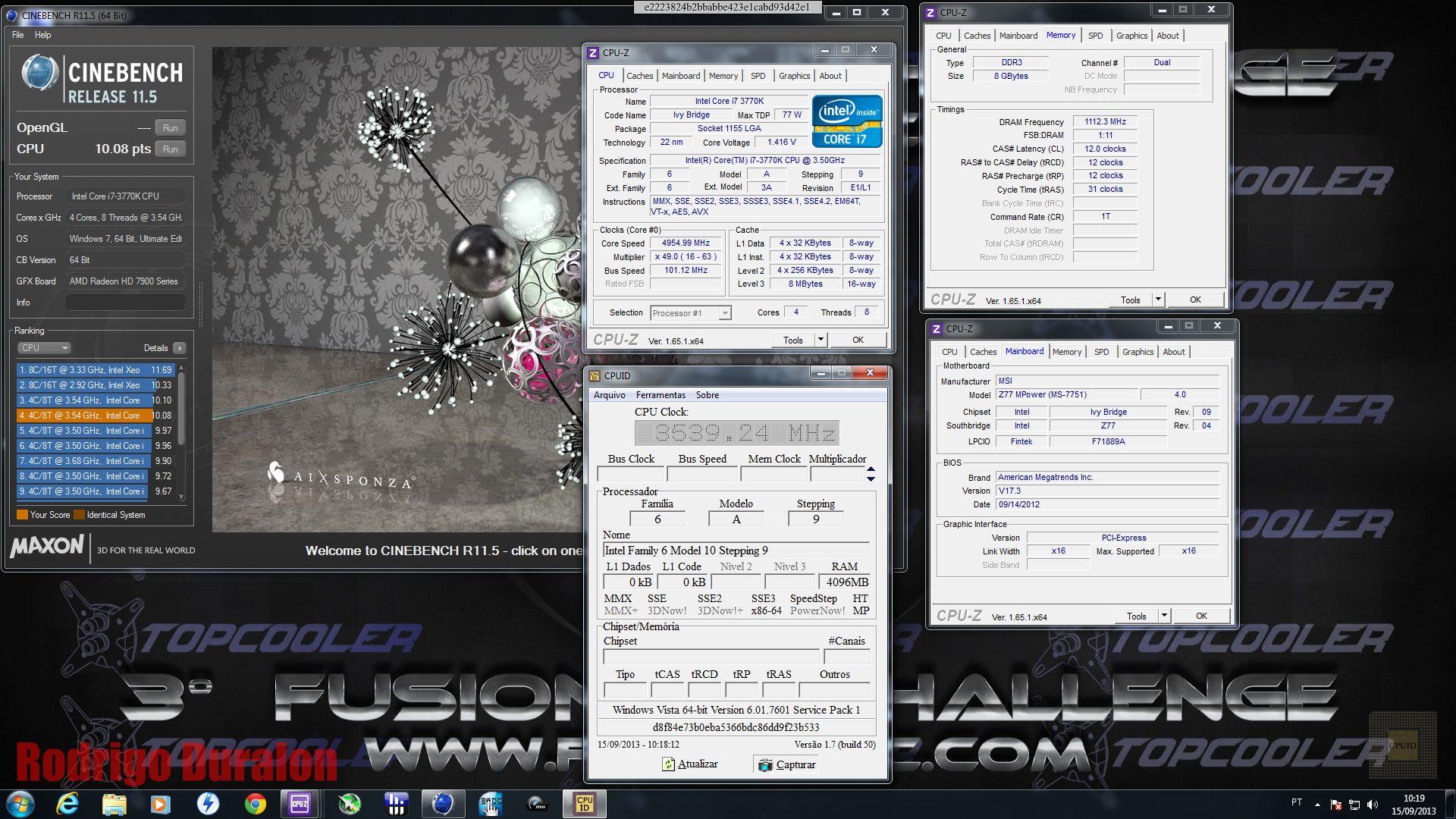
Task: Switch to Caches tab in CPU-Z CPU window
Action: pyautogui.click(x=639, y=76)
